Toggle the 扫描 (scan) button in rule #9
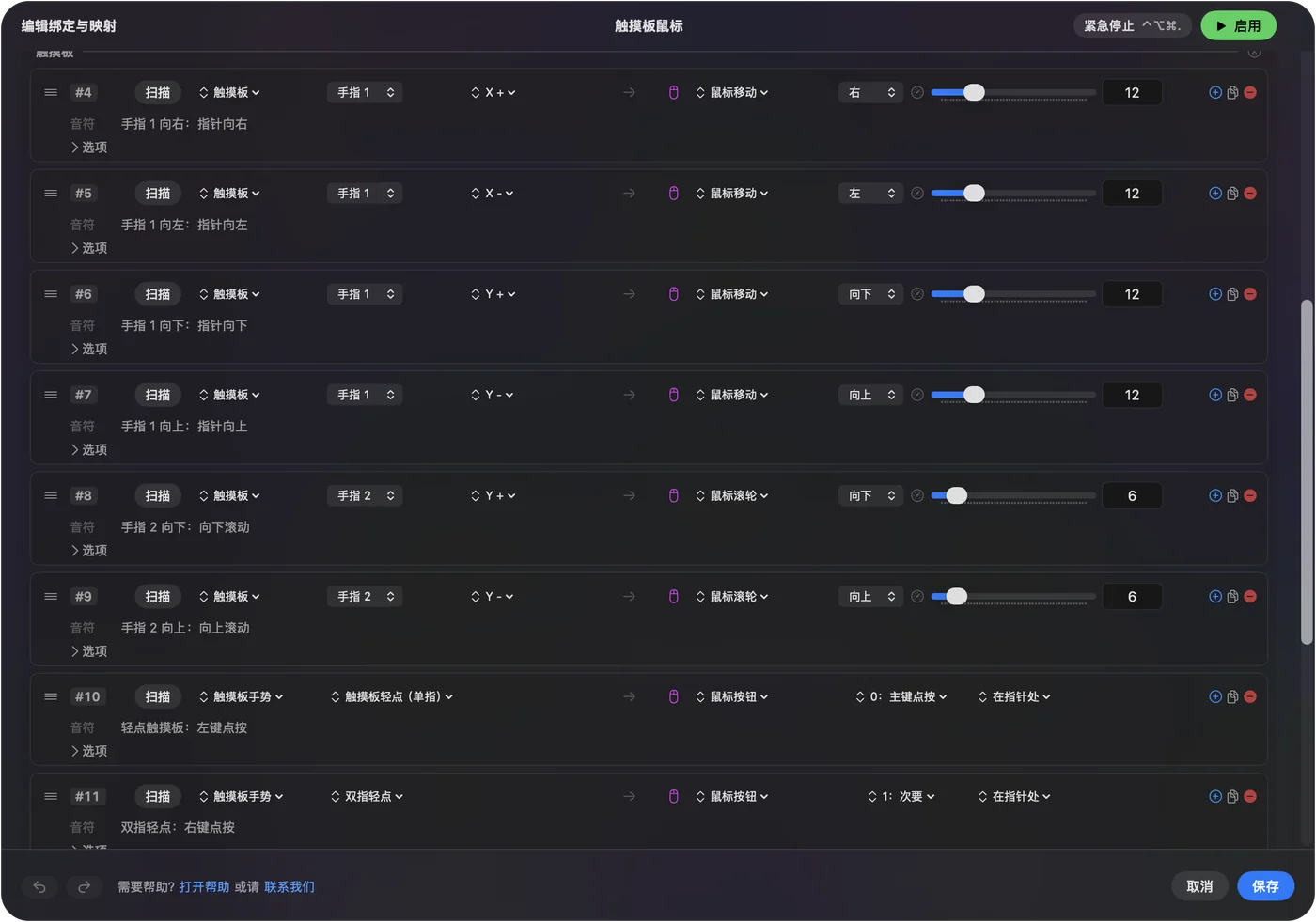The image size is (1316, 922). click(x=158, y=597)
